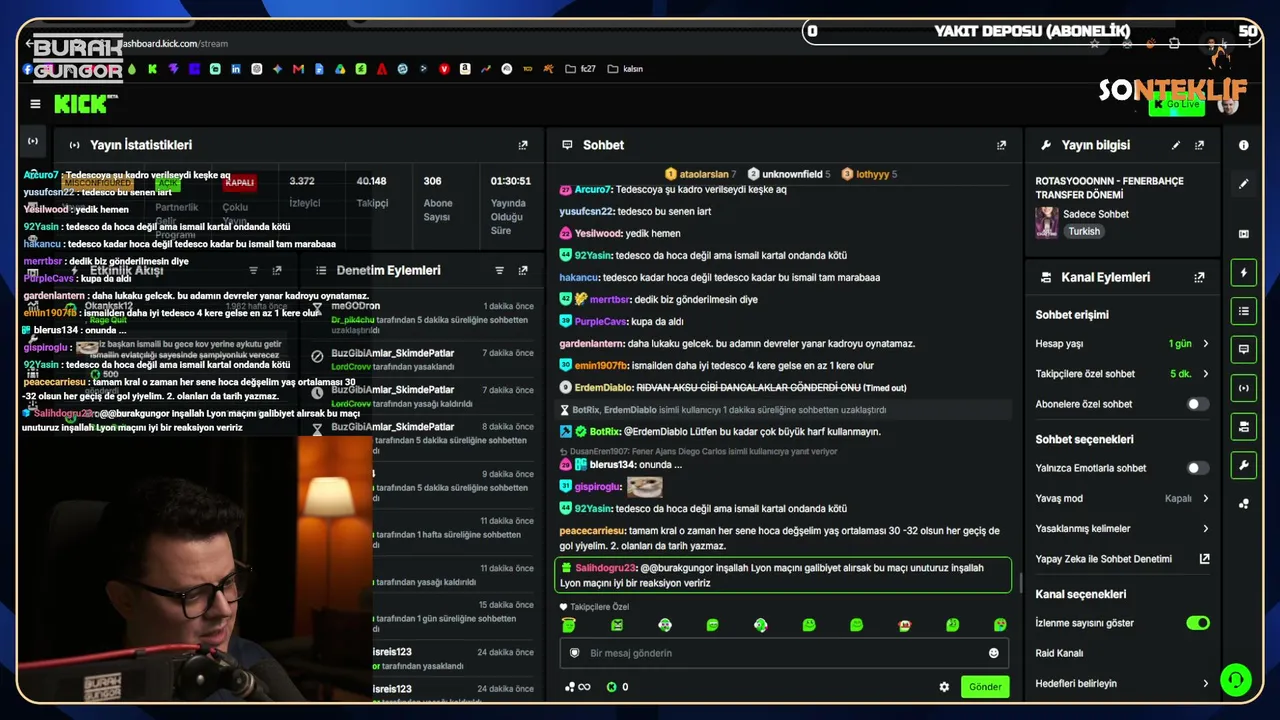Click peacecarriesu username in chat

click(592, 531)
